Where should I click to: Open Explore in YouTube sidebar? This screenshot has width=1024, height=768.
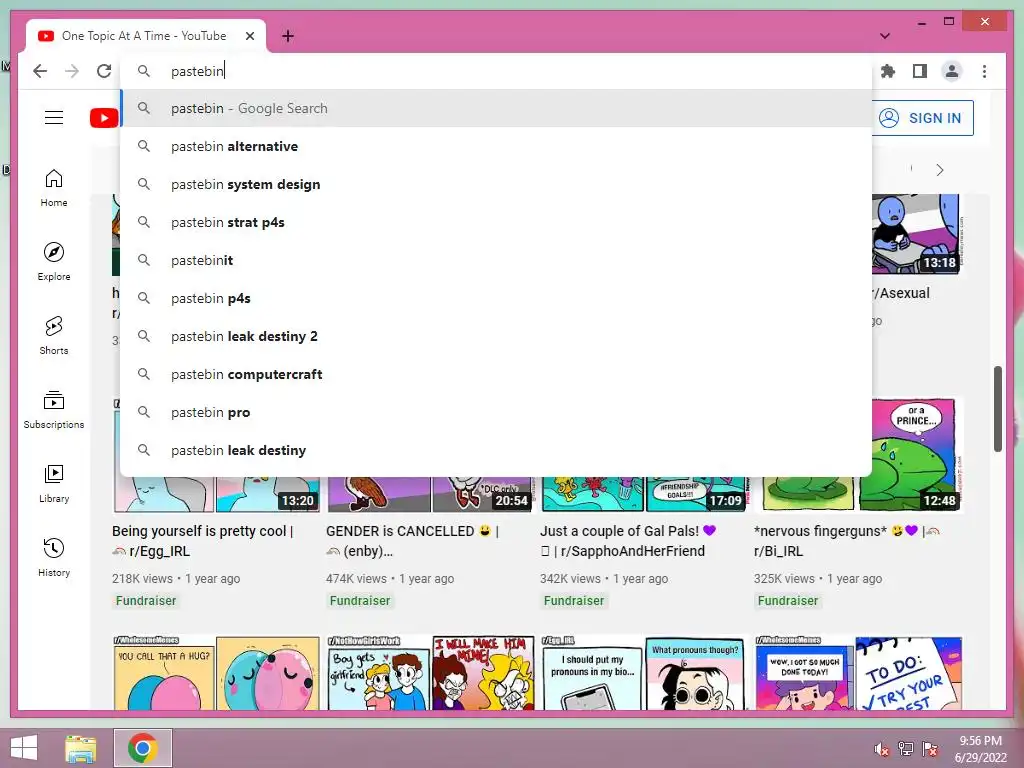click(x=54, y=262)
